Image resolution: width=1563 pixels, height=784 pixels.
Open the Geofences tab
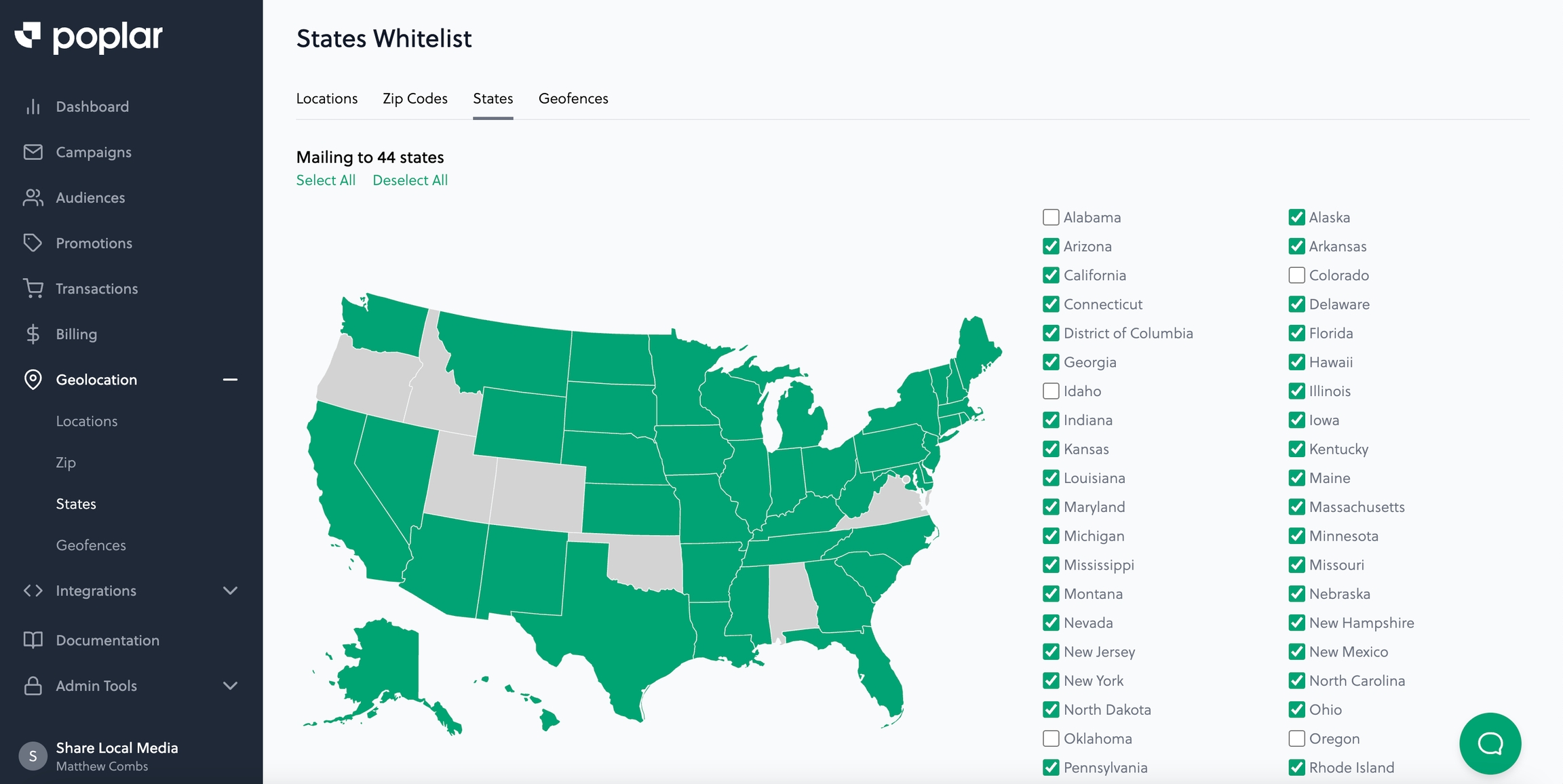(573, 99)
